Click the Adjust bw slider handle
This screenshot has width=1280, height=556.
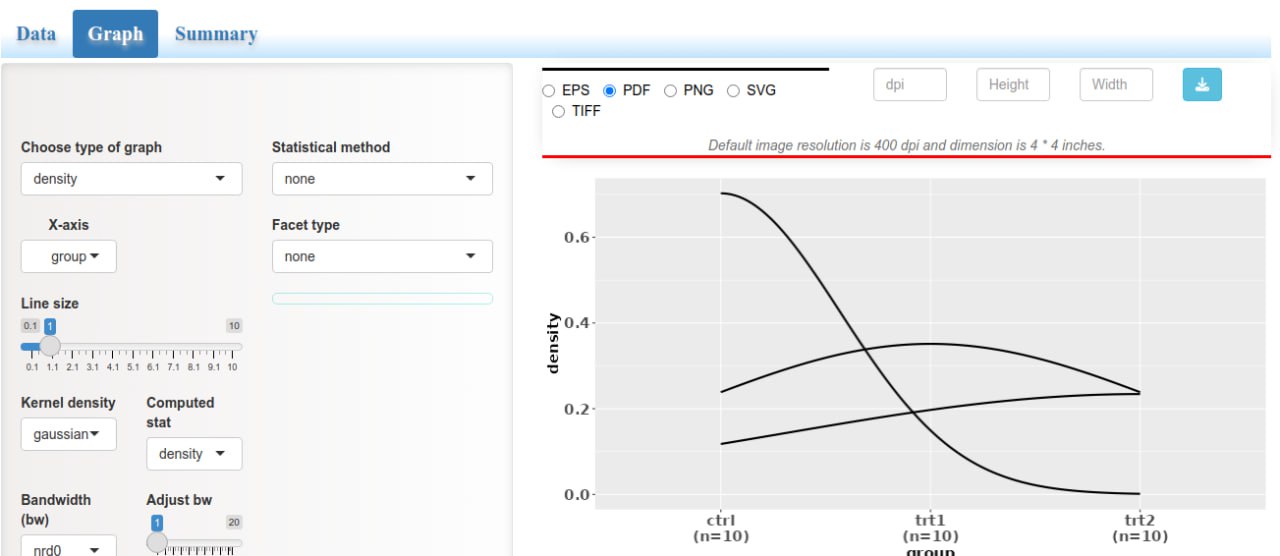point(157,542)
